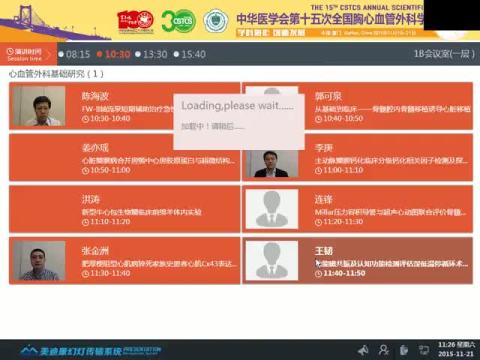Screen dimensions: 480x360
Task: Select the speaker name above 11:00-11:10
Action: [324, 148]
